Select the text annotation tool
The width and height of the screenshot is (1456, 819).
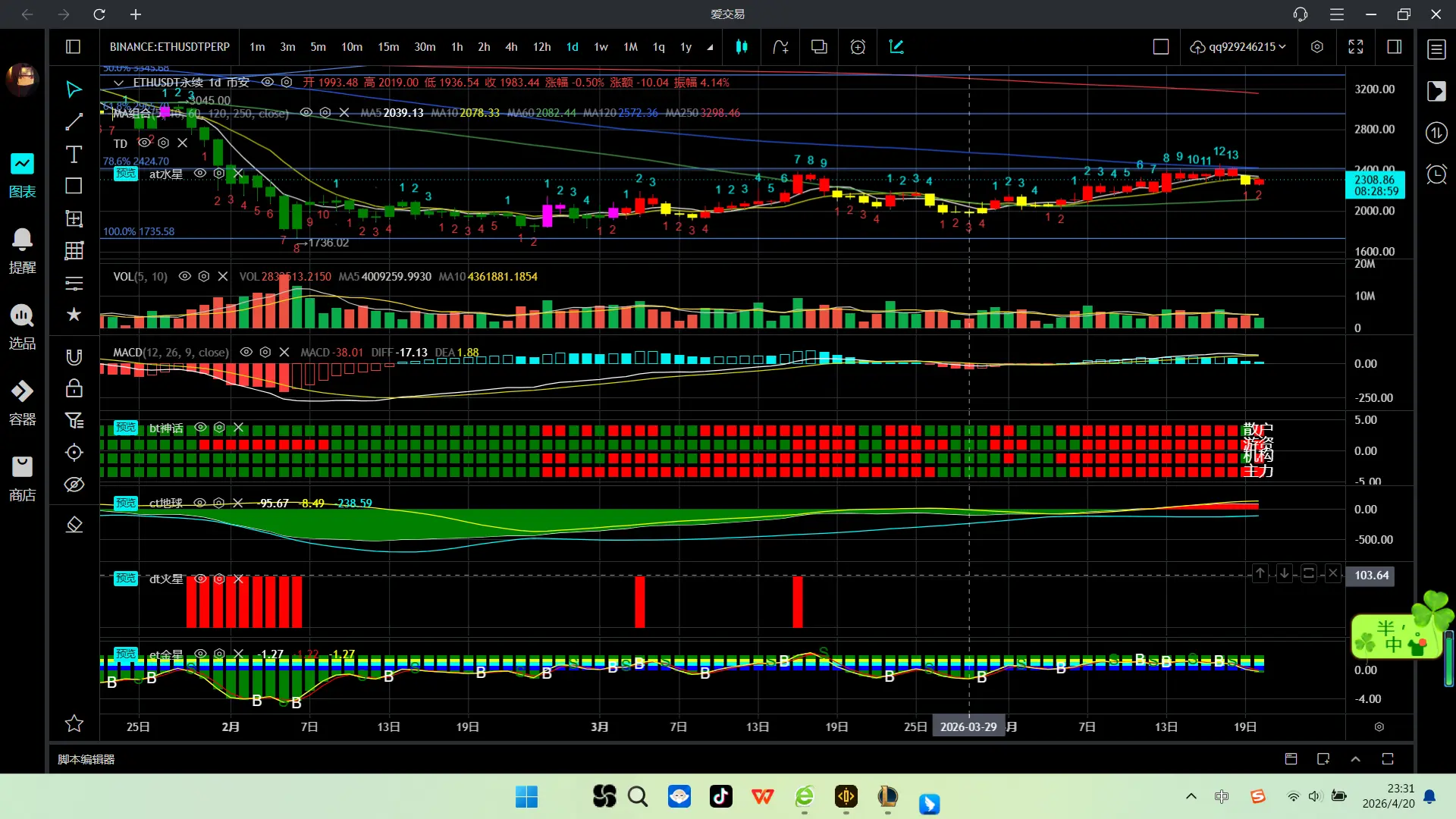point(74,155)
